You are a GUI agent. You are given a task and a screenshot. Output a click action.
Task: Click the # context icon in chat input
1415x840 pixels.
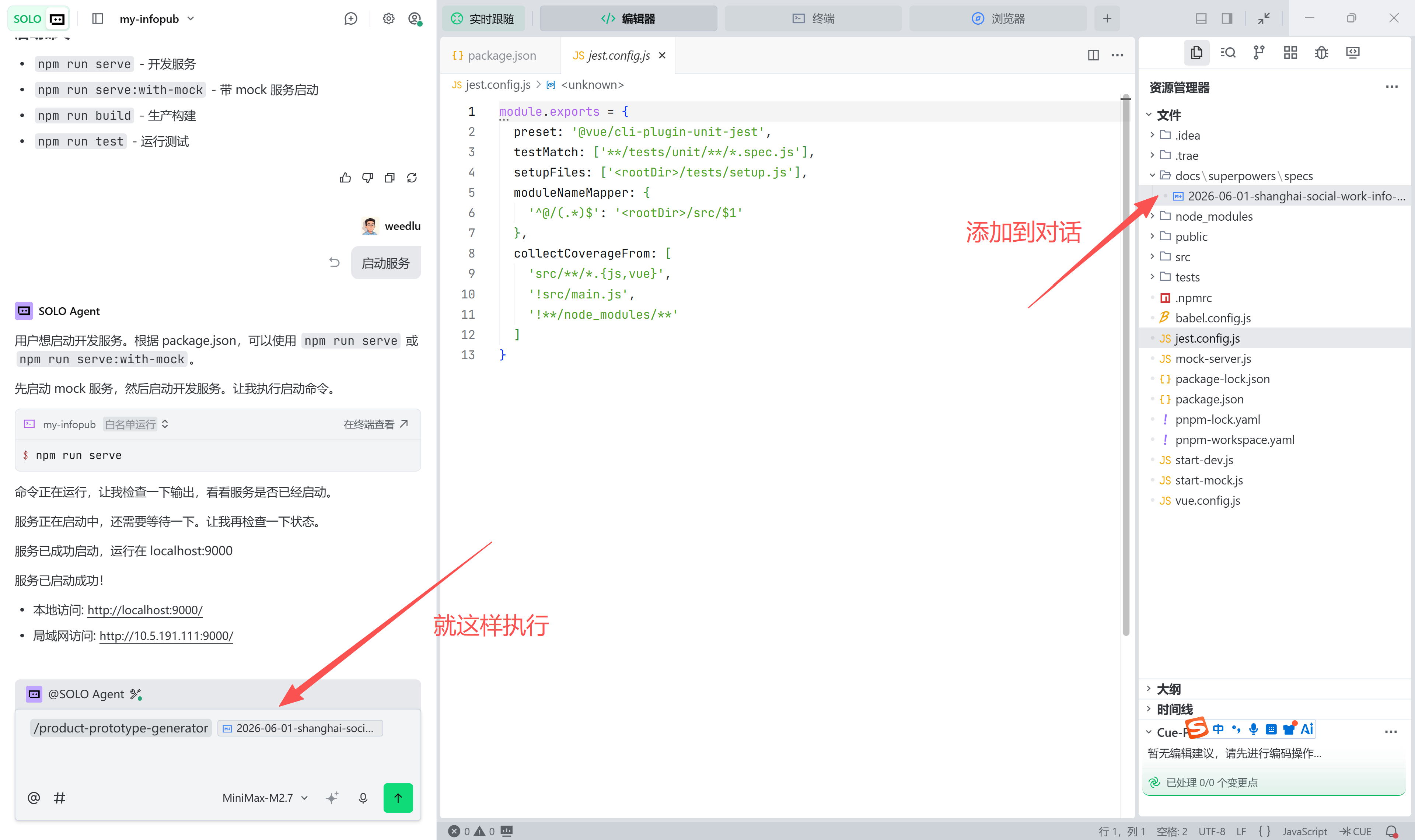[x=59, y=798]
